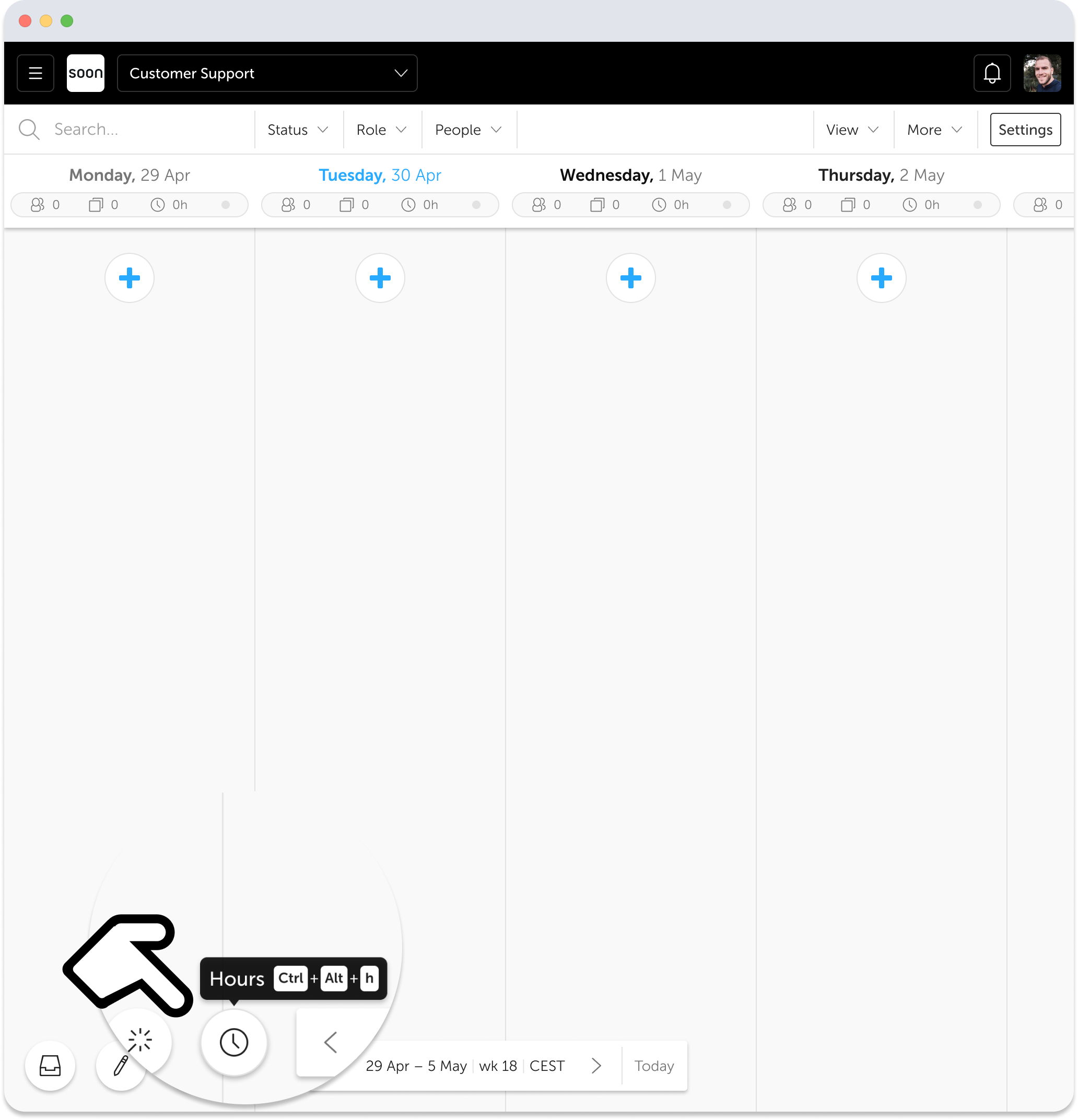This screenshot has width=1078, height=1120.
Task: Expand the Role filter
Action: coord(381,130)
